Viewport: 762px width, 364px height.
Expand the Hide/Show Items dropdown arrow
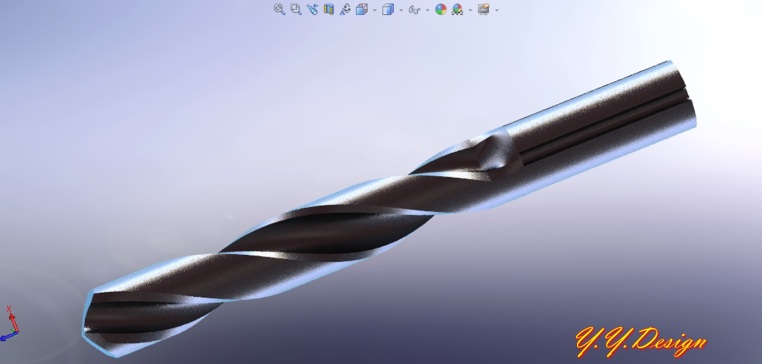pyautogui.click(x=427, y=10)
